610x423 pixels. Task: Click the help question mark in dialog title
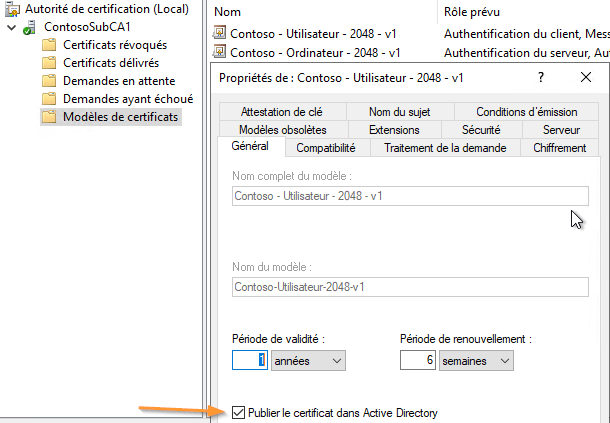(x=541, y=77)
